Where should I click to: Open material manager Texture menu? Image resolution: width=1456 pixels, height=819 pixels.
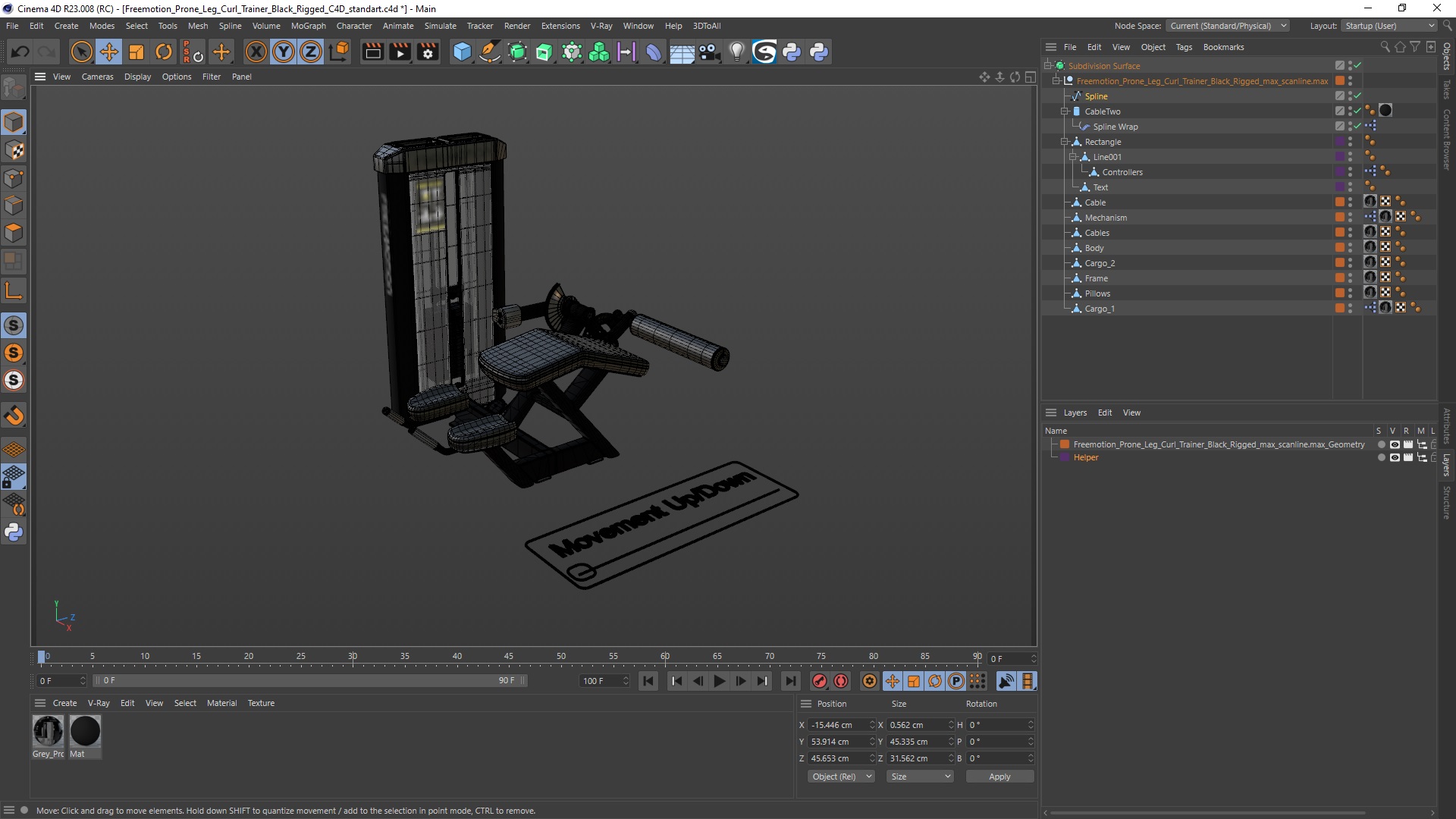(x=261, y=703)
